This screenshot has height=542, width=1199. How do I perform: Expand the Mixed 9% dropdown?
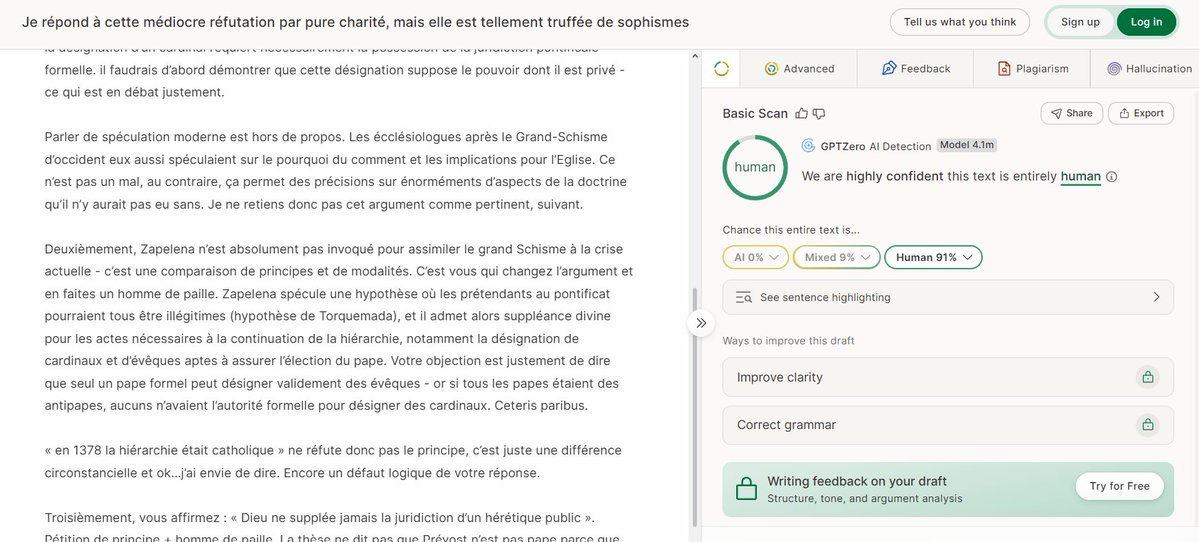pyautogui.click(x=837, y=258)
